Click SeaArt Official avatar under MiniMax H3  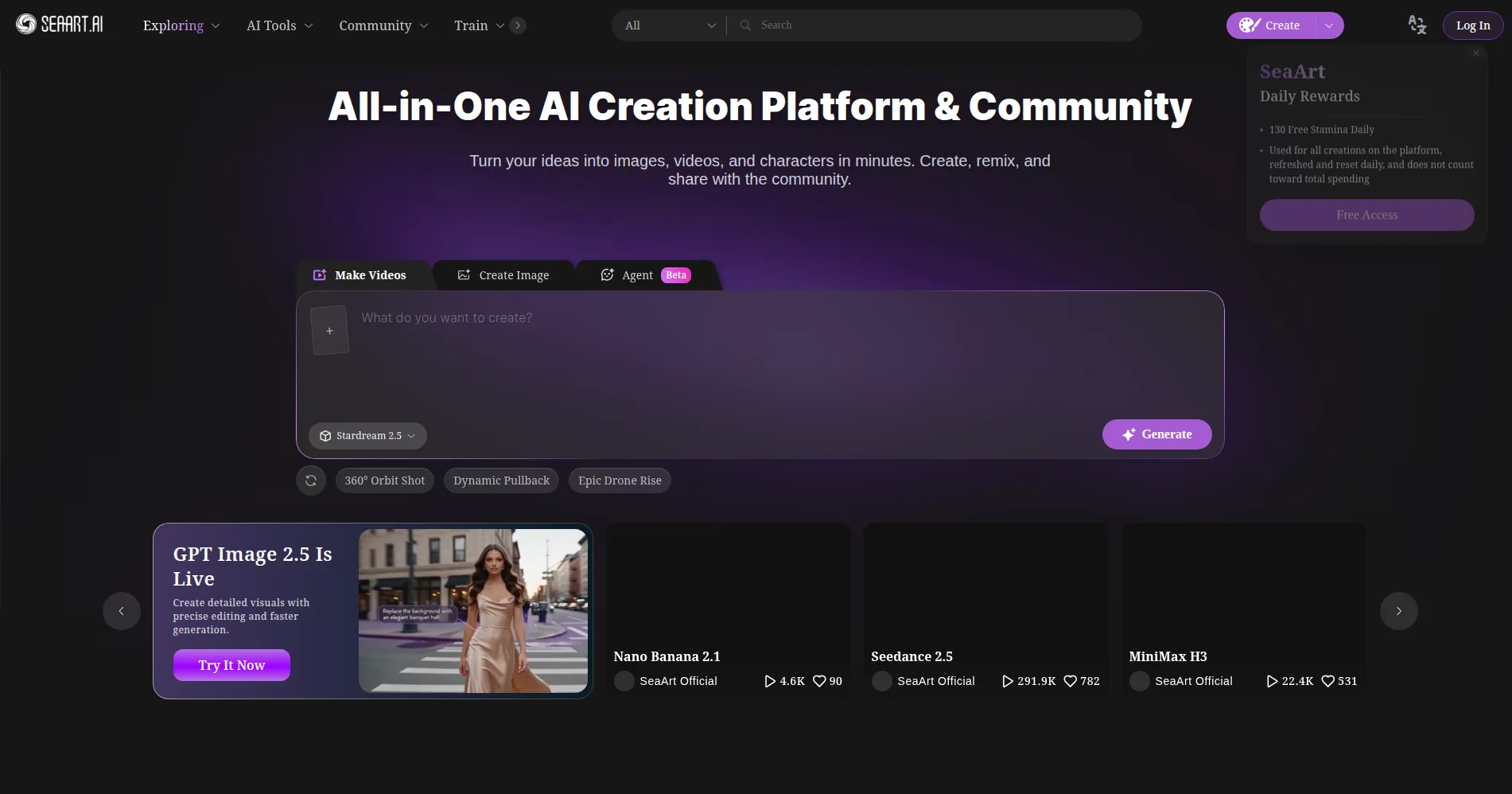tap(1140, 681)
